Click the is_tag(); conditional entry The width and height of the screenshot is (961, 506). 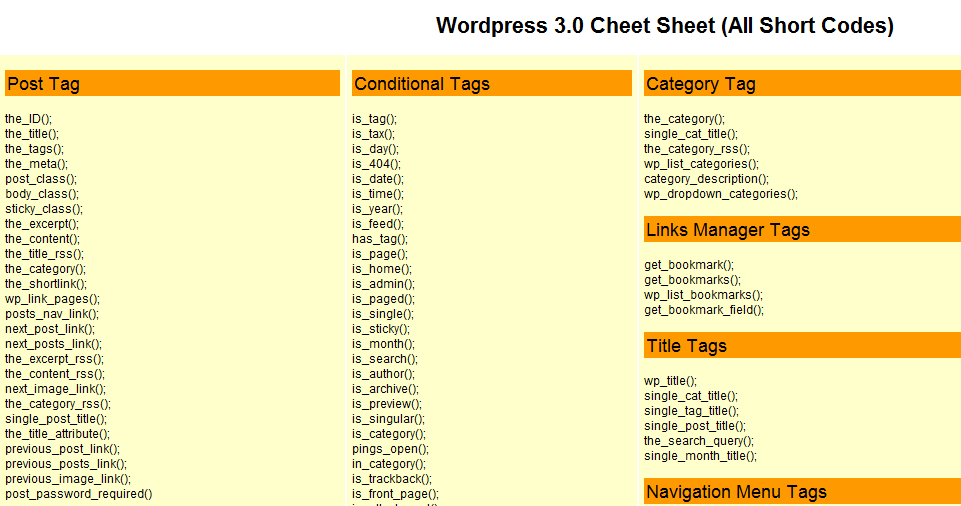(x=374, y=119)
